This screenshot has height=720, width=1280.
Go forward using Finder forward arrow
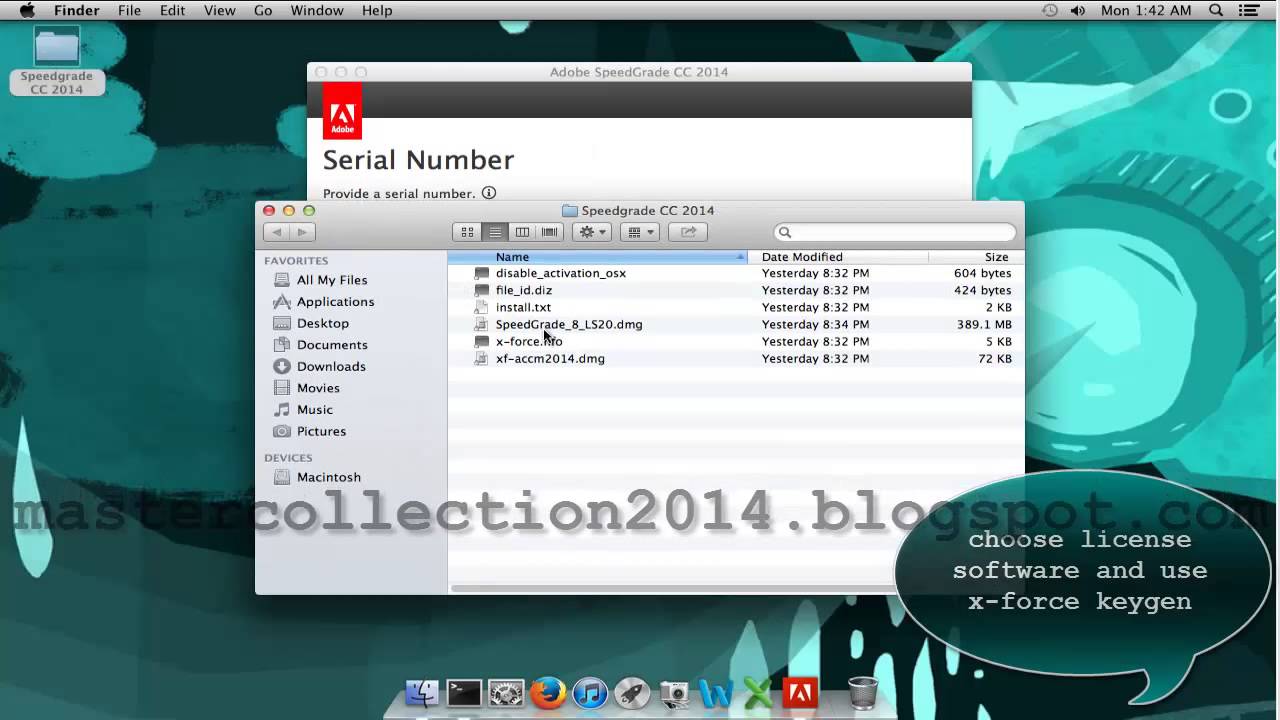pos(302,232)
